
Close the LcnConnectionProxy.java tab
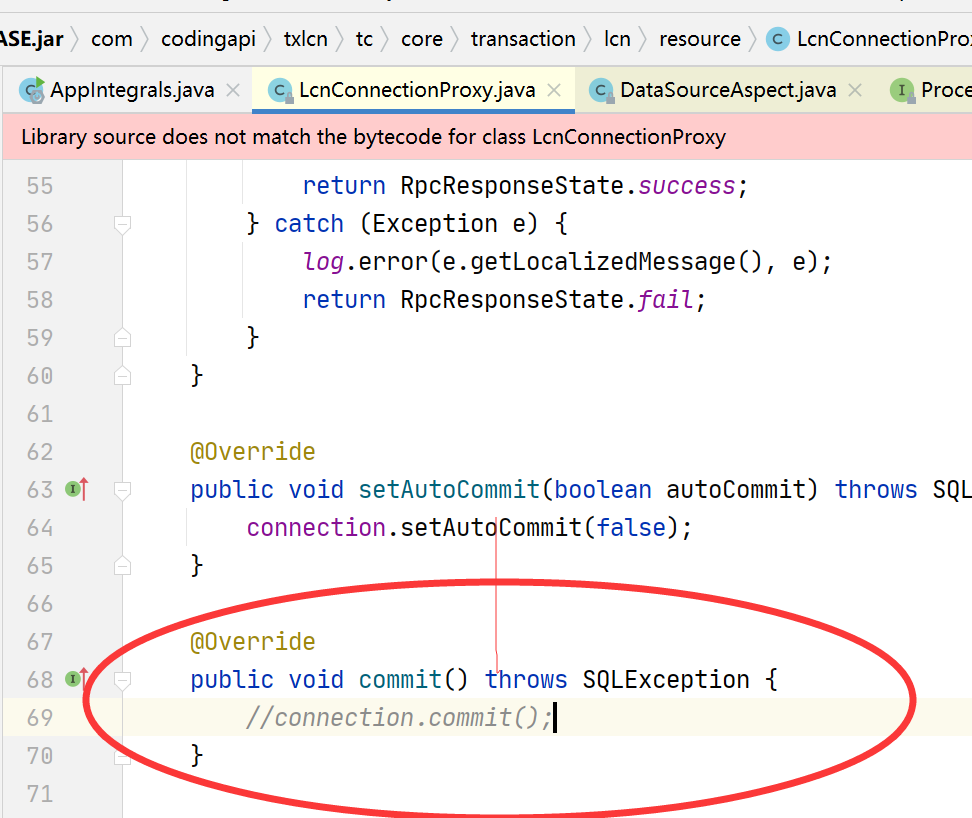[554, 90]
